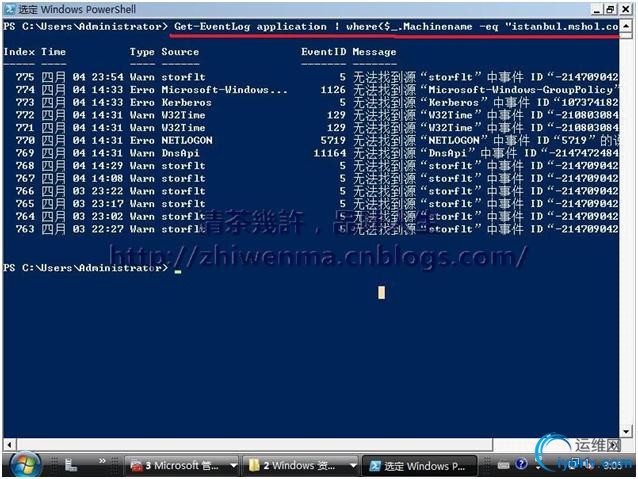Click the 'Source' column header

pos(180,52)
